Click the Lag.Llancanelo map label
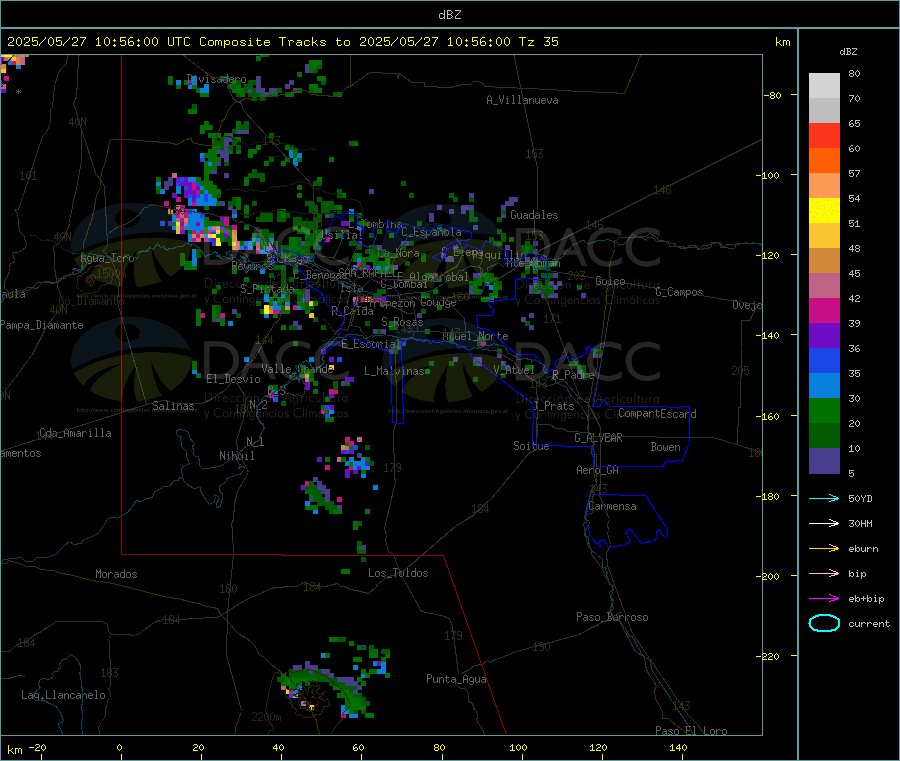The height and width of the screenshot is (761, 900). (64, 696)
